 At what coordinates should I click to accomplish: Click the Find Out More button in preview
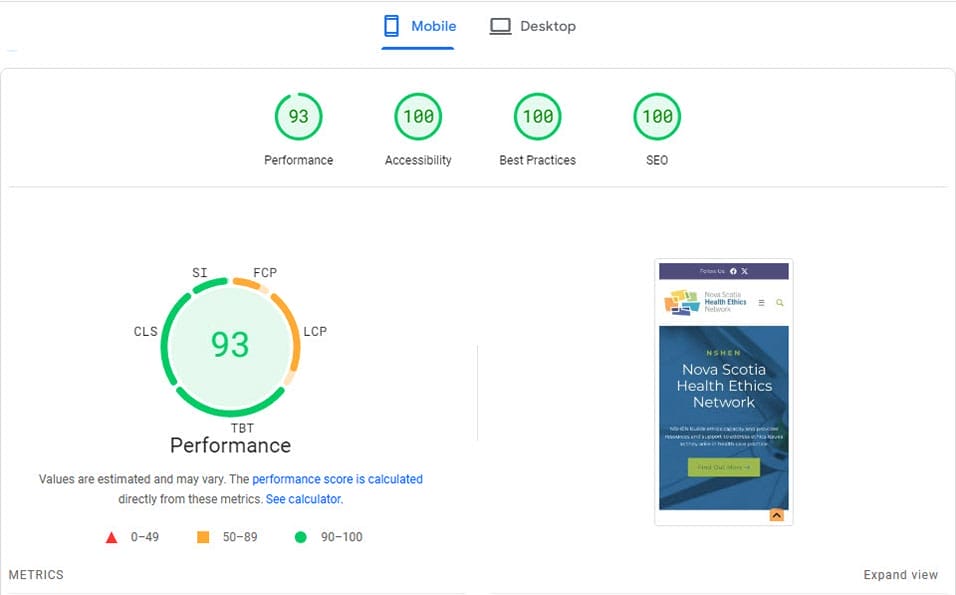(723, 466)
